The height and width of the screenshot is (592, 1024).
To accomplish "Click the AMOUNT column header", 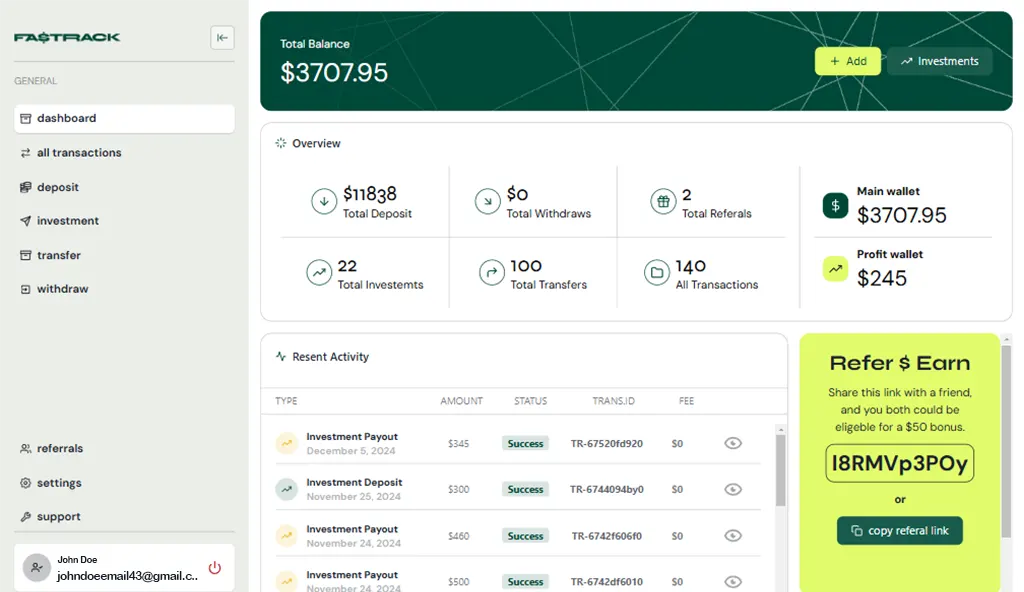I will pos(461,401).
